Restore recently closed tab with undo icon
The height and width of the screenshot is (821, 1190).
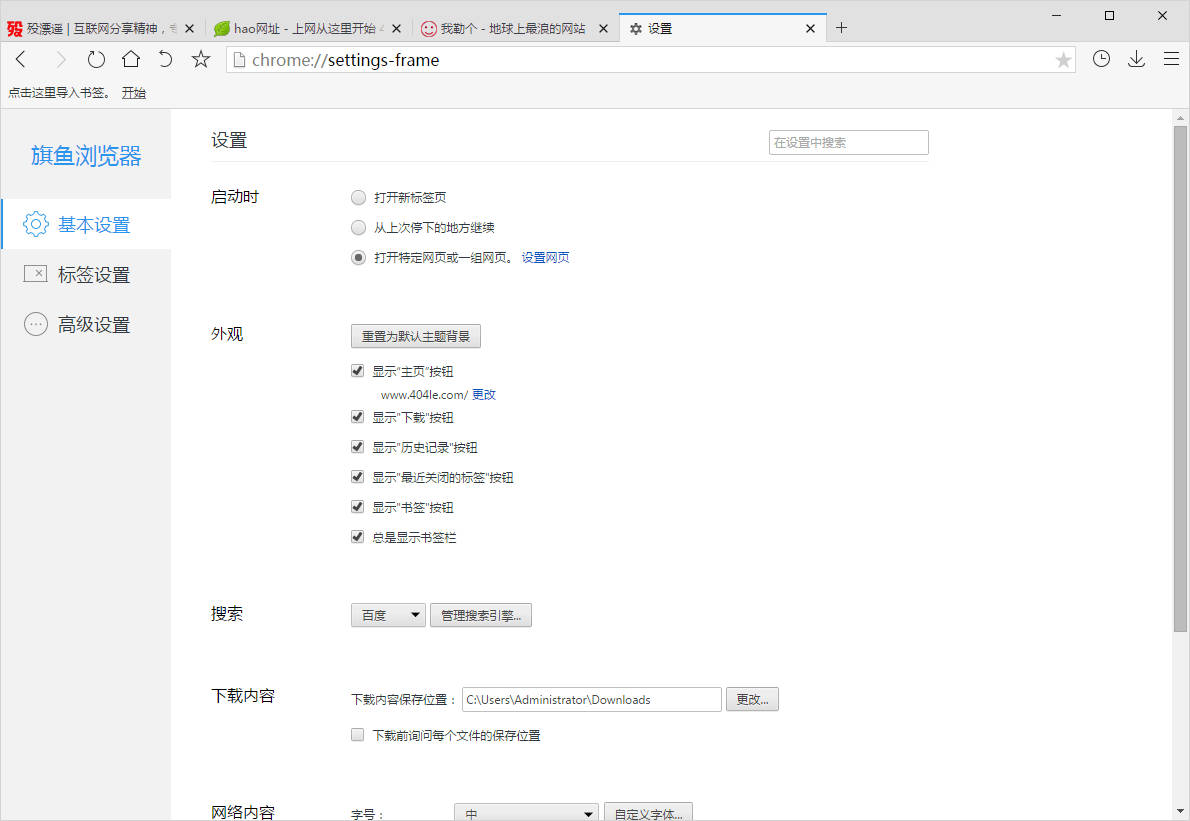[x=165, y=59]
